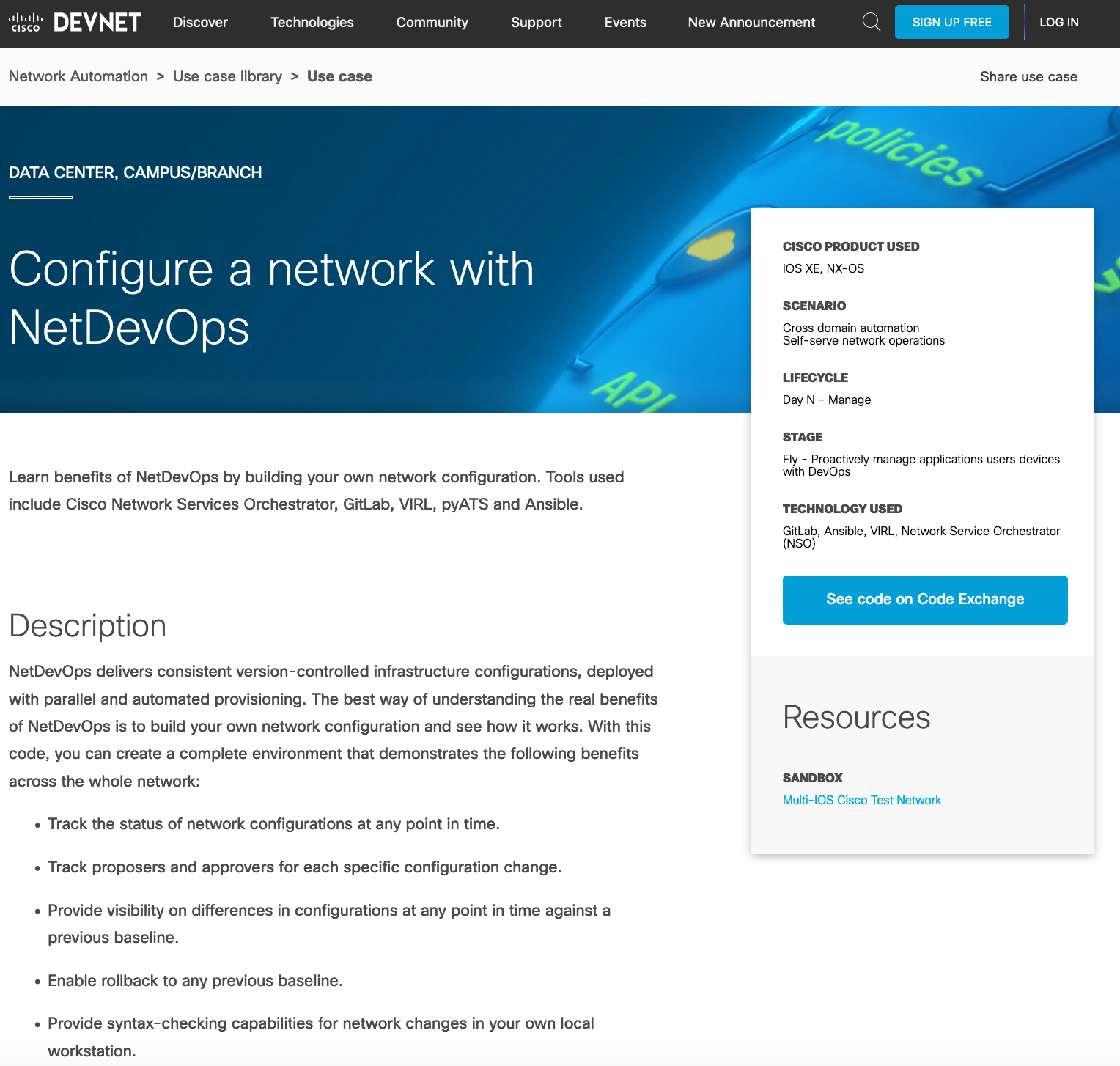Open search with the magnifier icon
The height and width of the screenshot is (1066, 1120).
pyautogui.click(x=871, y=22)
